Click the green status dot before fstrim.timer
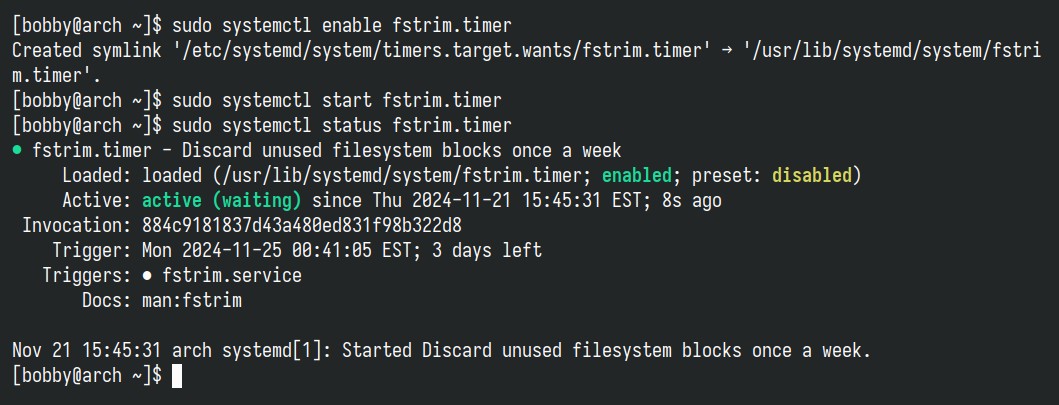The width and height of the screenshot is (1059, 405). (18, 151)
